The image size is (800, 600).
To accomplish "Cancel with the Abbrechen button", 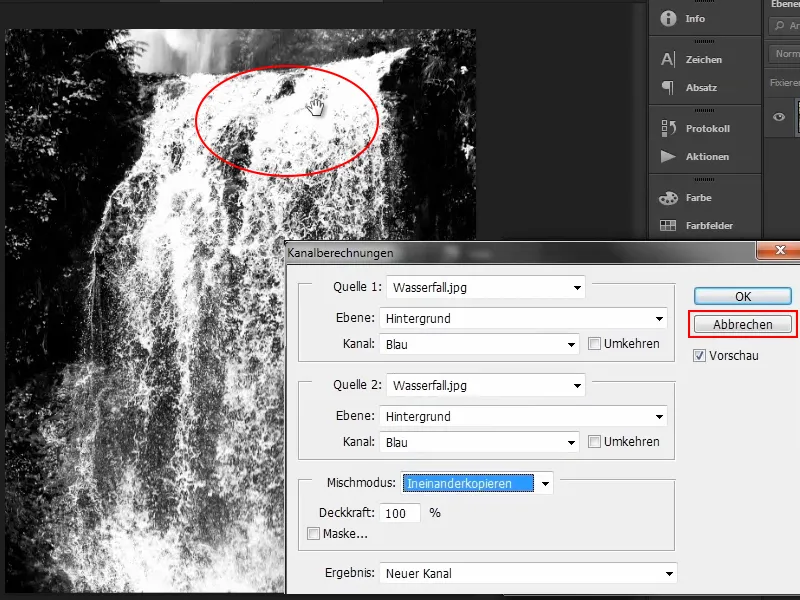I will click(743, 324).
